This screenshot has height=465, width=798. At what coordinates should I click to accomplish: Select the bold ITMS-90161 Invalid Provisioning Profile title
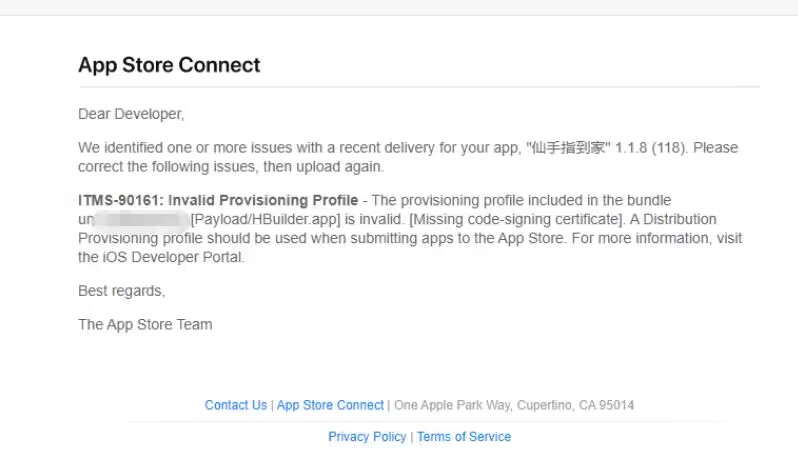[x=218, y=200]
